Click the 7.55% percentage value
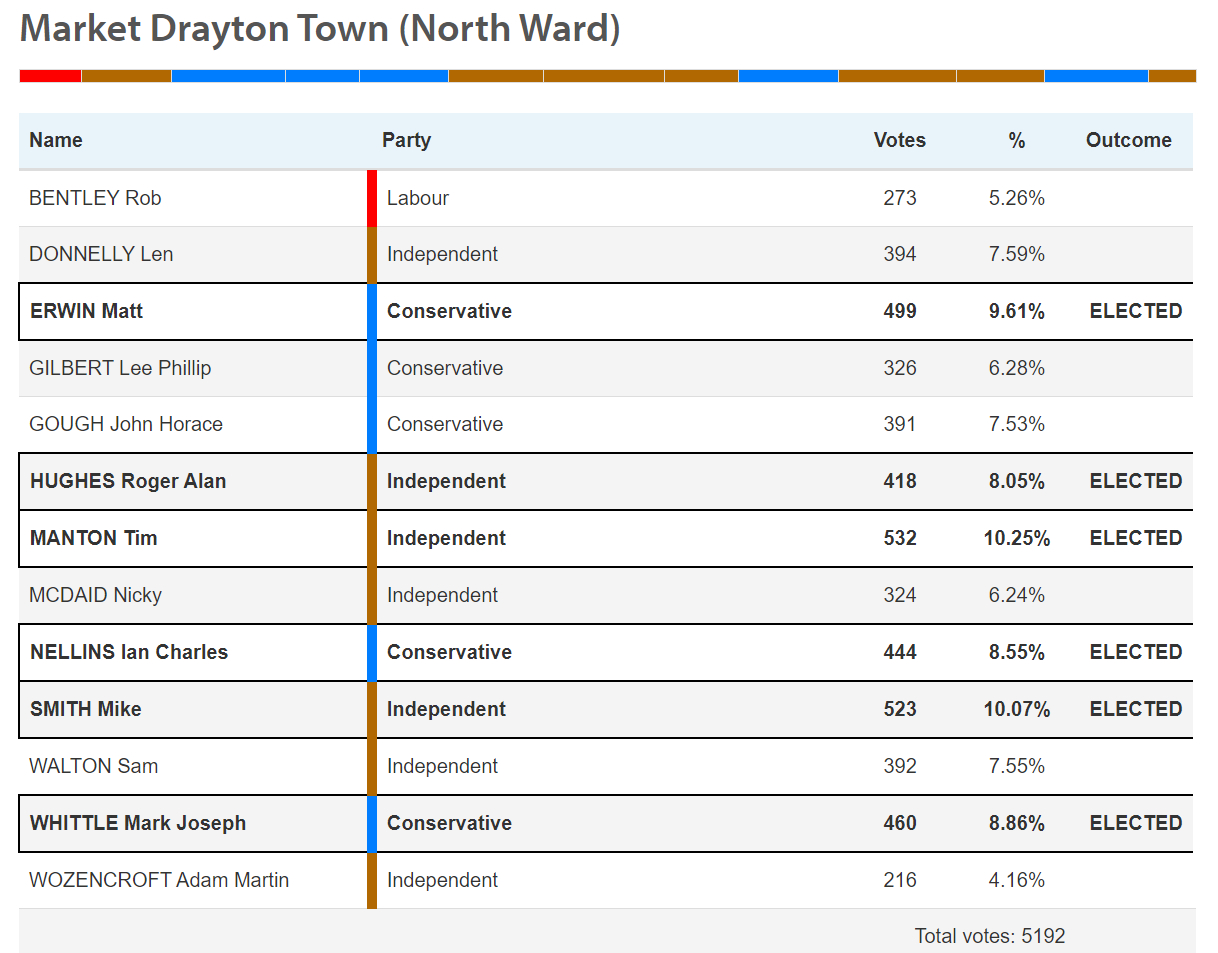 pos(1017,766)
